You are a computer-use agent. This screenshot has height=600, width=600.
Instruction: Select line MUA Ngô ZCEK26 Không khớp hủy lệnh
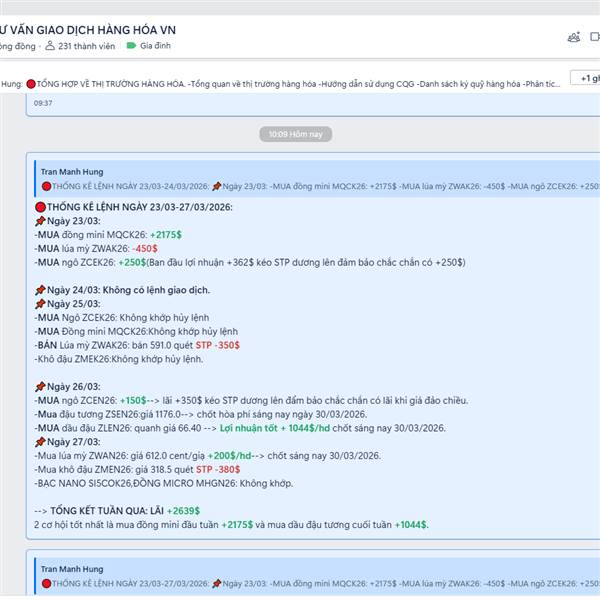pos(122,318)
